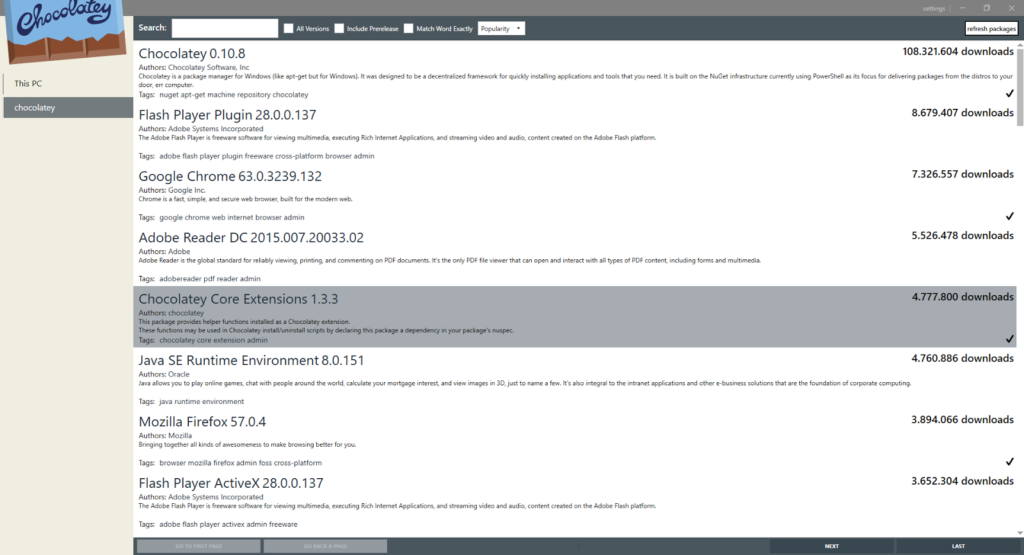Click the installed checkmark on the Mozilla Firefox row
This screenshot has height=555, width=1024.
point(1010,462)
